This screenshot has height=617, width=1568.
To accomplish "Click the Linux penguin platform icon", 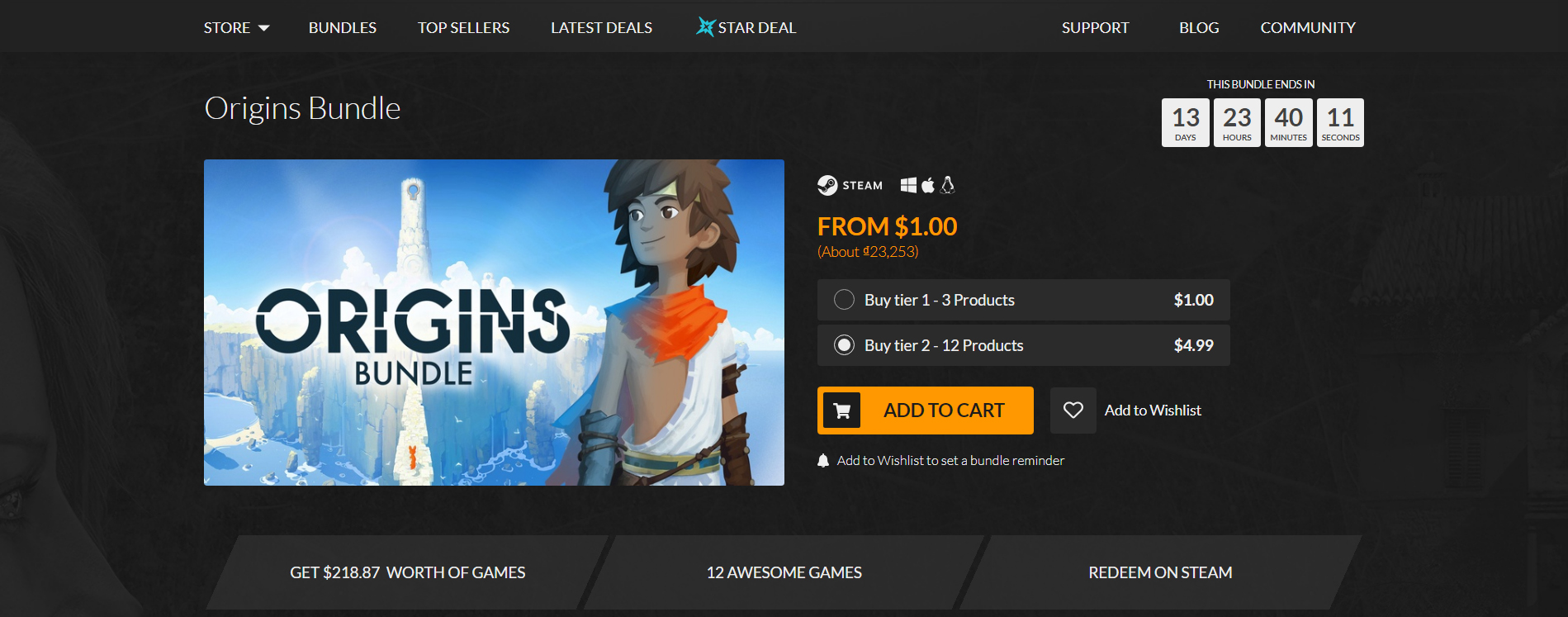I will pos(948,185).
